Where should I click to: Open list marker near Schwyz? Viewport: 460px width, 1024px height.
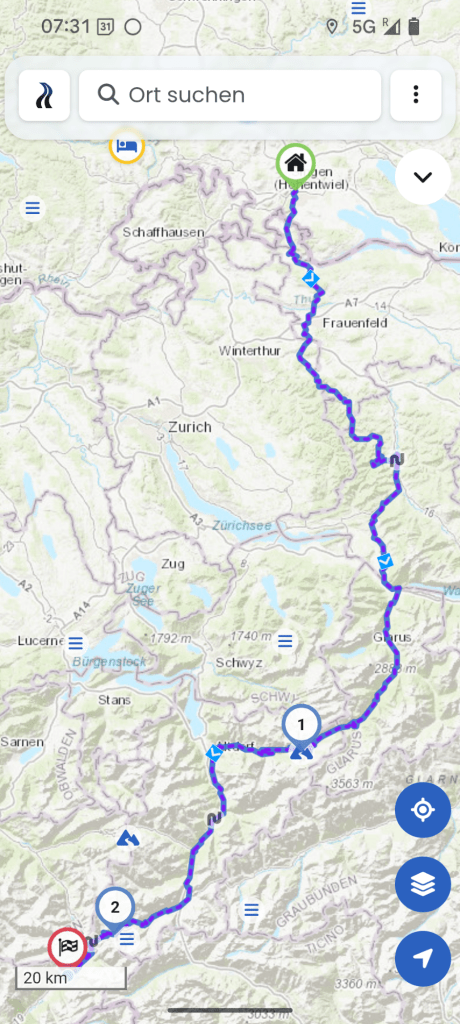tap(285, 641)
